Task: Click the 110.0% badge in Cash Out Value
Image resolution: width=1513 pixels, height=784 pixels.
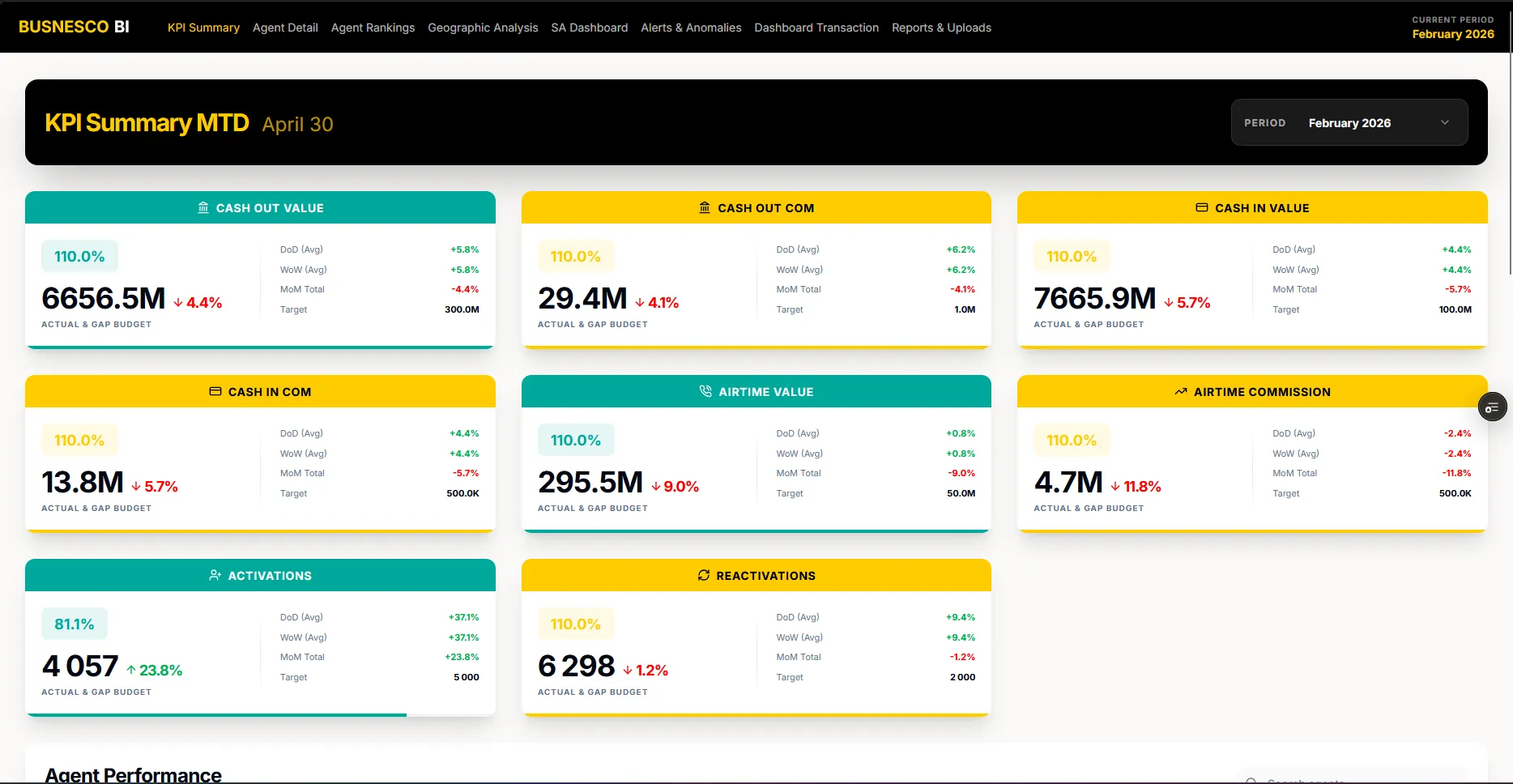Action: click(79, 257)
